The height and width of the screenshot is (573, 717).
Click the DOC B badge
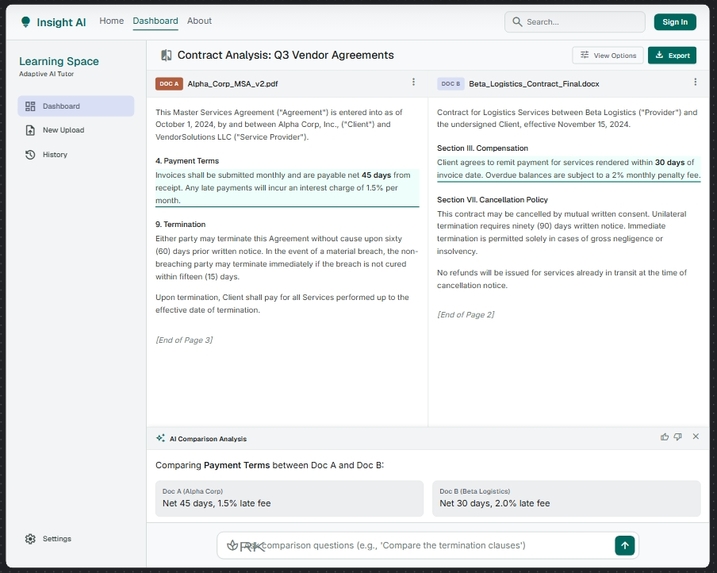tap(451, 84)
